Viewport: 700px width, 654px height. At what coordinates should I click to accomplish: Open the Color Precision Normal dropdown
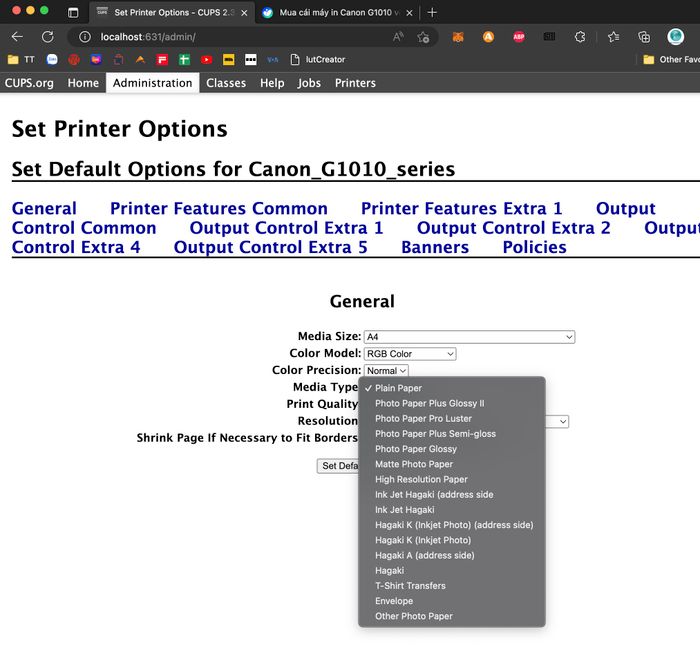pyautogui.click(x=386, y=371)
